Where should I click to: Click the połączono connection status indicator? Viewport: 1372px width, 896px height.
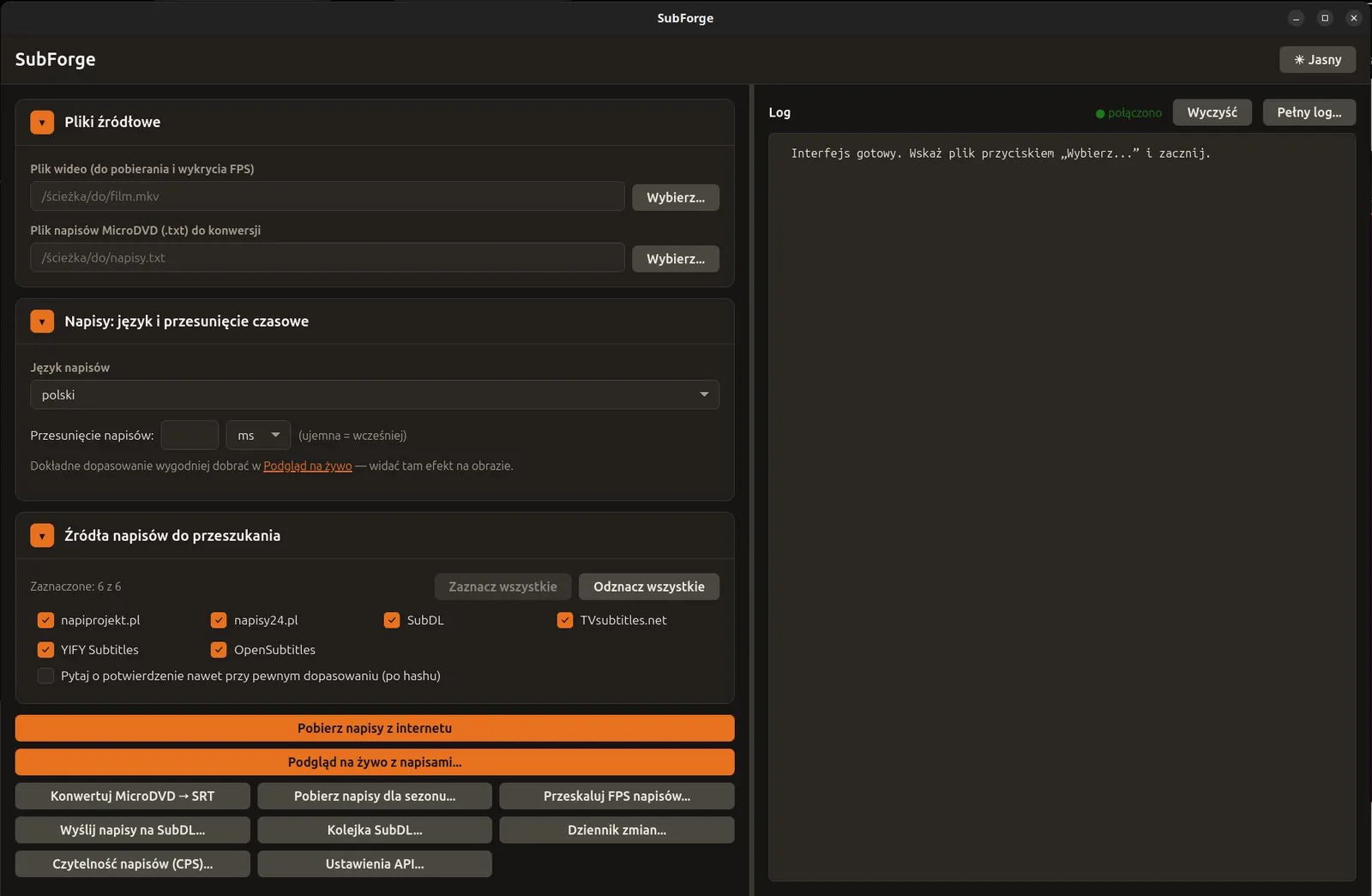point(1128,113)
